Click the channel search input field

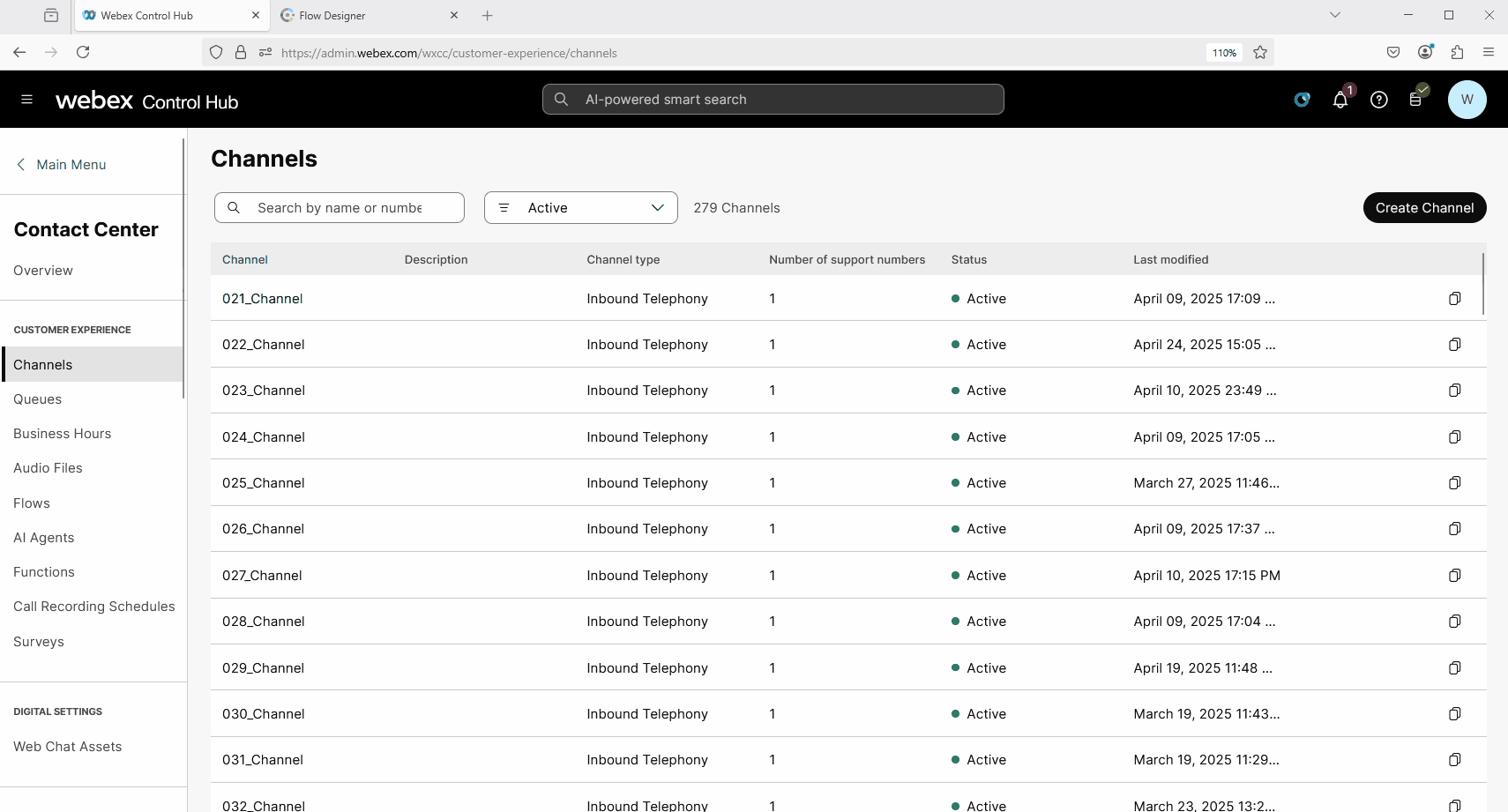[340, 208]
